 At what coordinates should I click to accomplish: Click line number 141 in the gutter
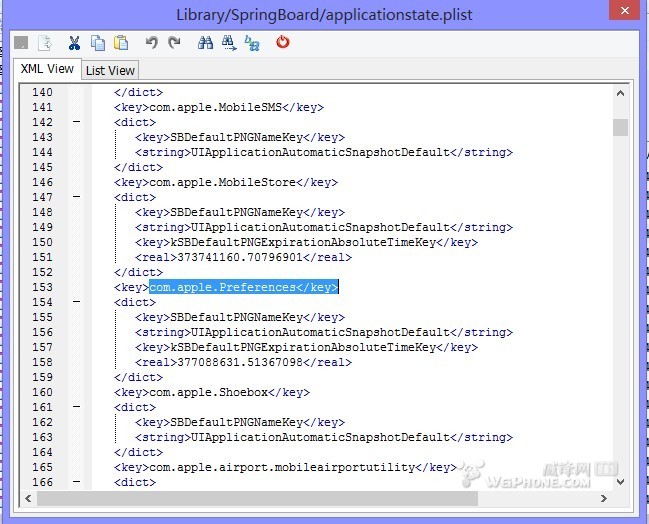click(43, 107)
